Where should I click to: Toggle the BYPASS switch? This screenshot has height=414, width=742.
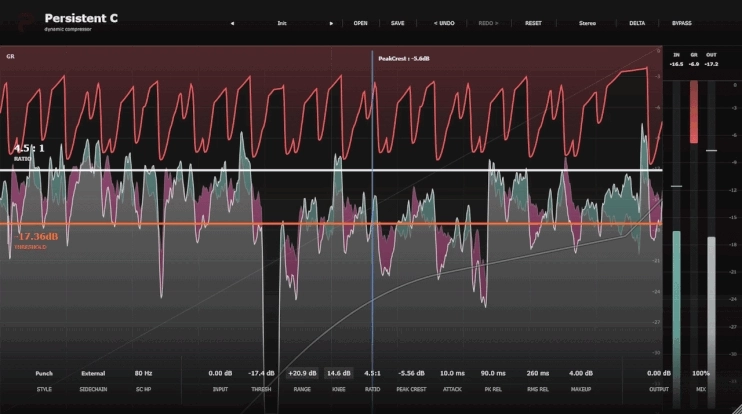[681, 23]
